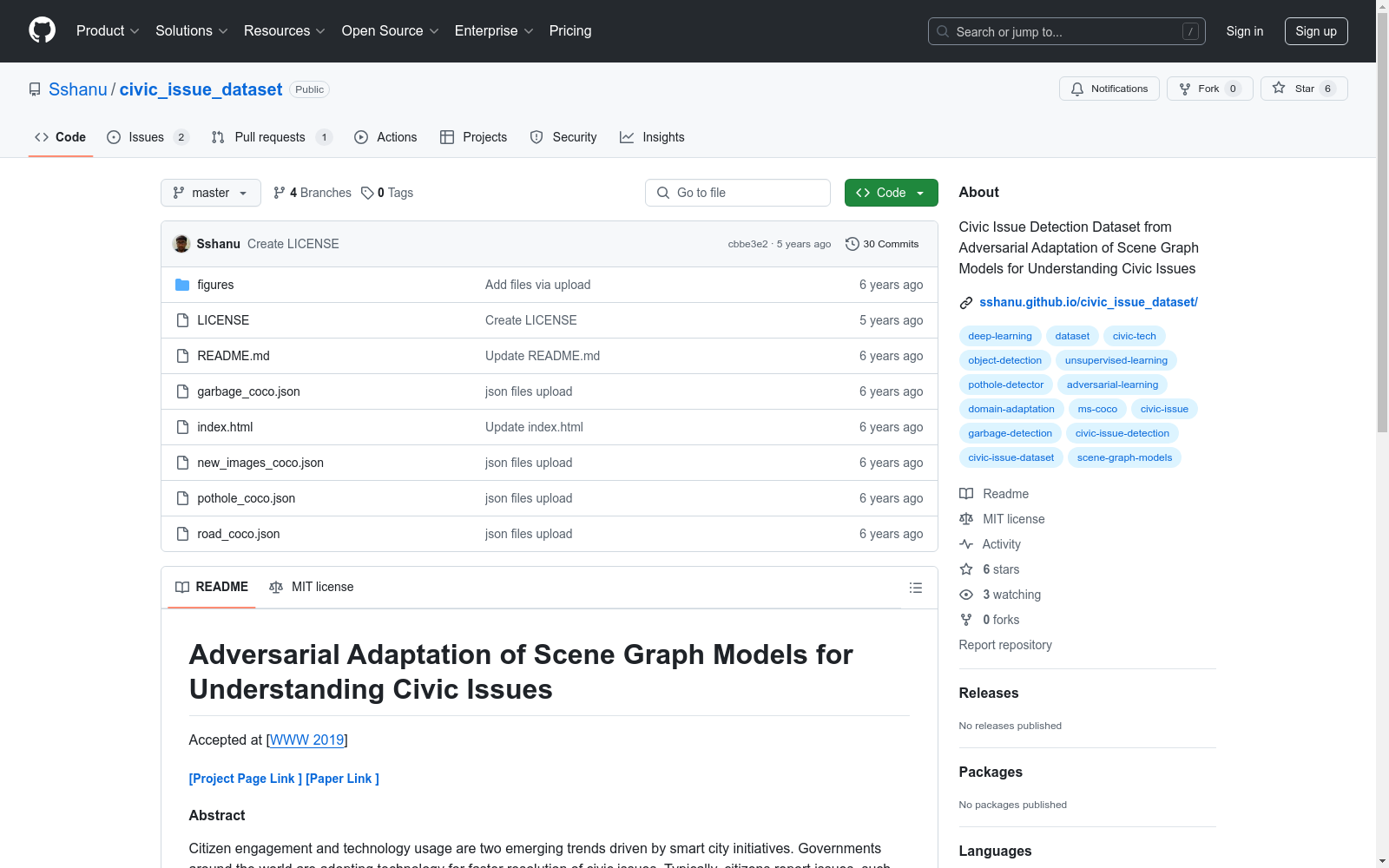Click the scene-graph-models topic tag
This screenshot has height=868, width=1389.
(1124, 457)
